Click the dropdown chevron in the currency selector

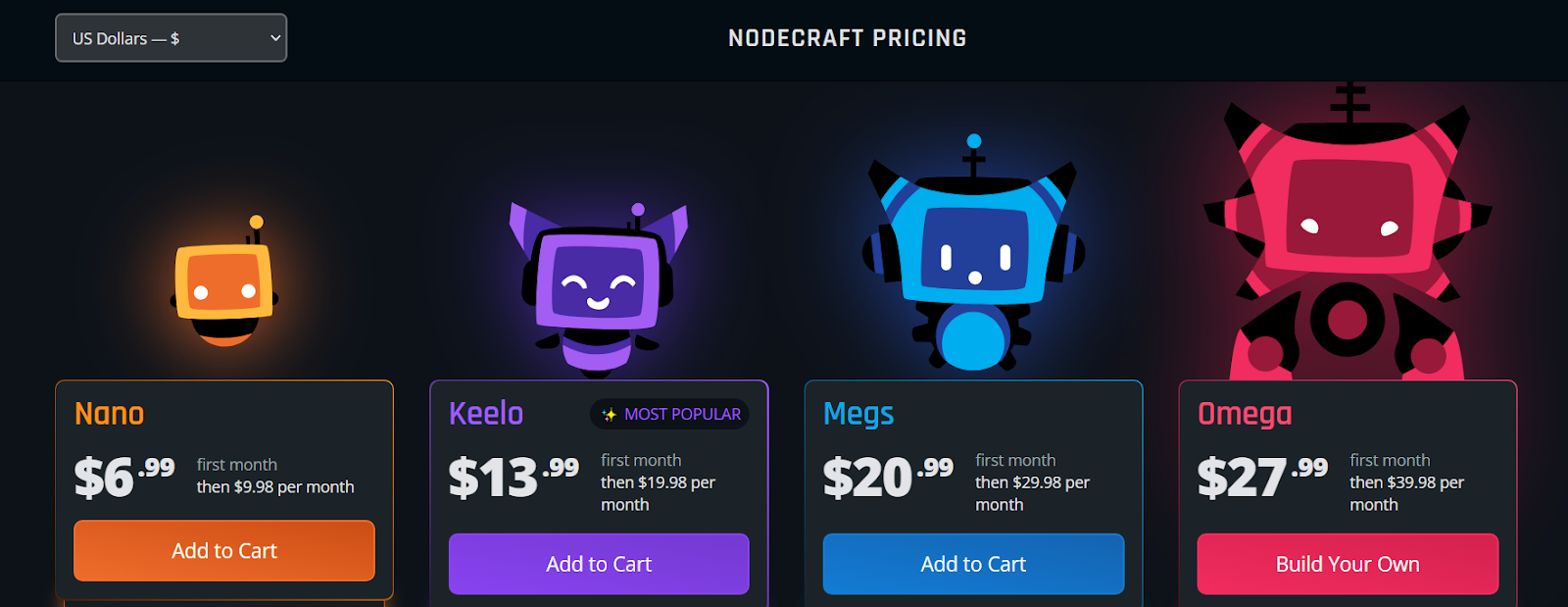click(275, 38)
